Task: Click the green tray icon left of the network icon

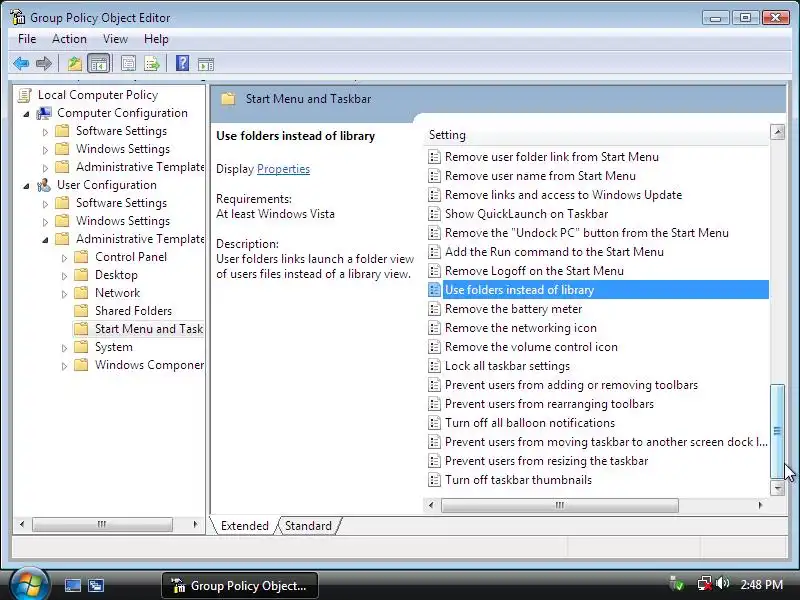Action: [677, 583]
